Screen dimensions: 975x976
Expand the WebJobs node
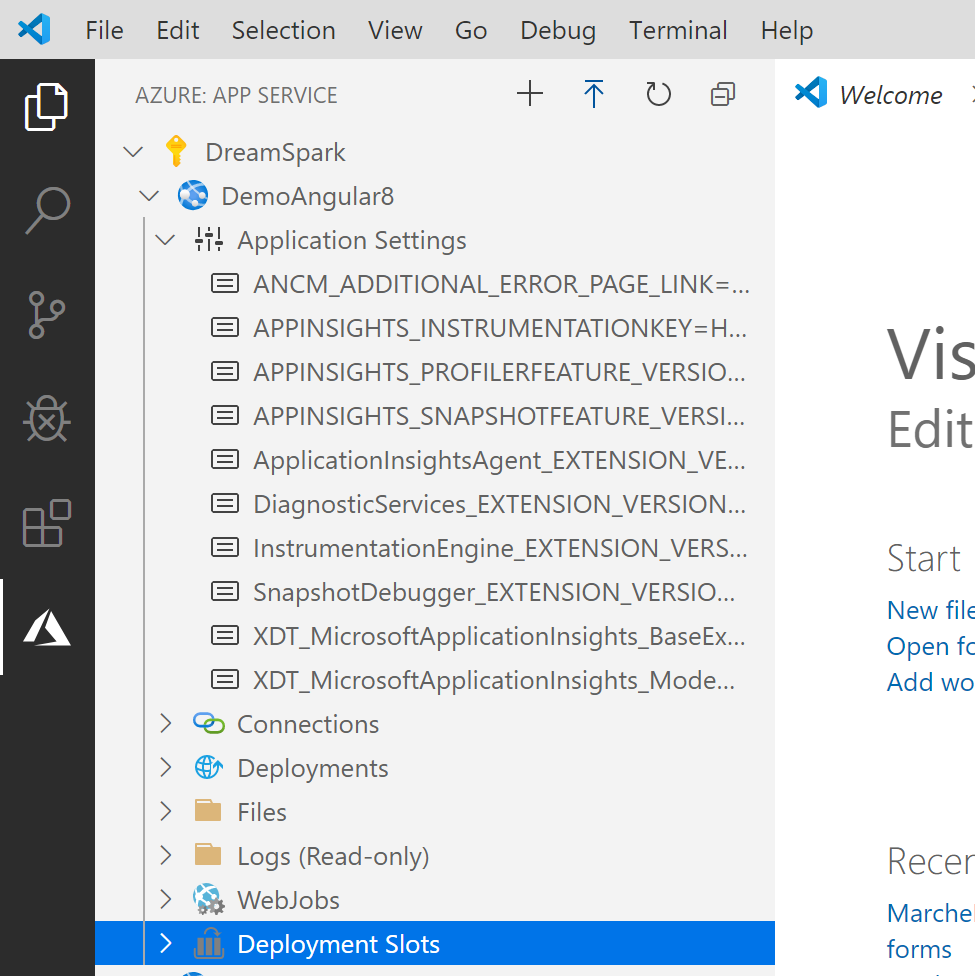(x=165, y=899)
